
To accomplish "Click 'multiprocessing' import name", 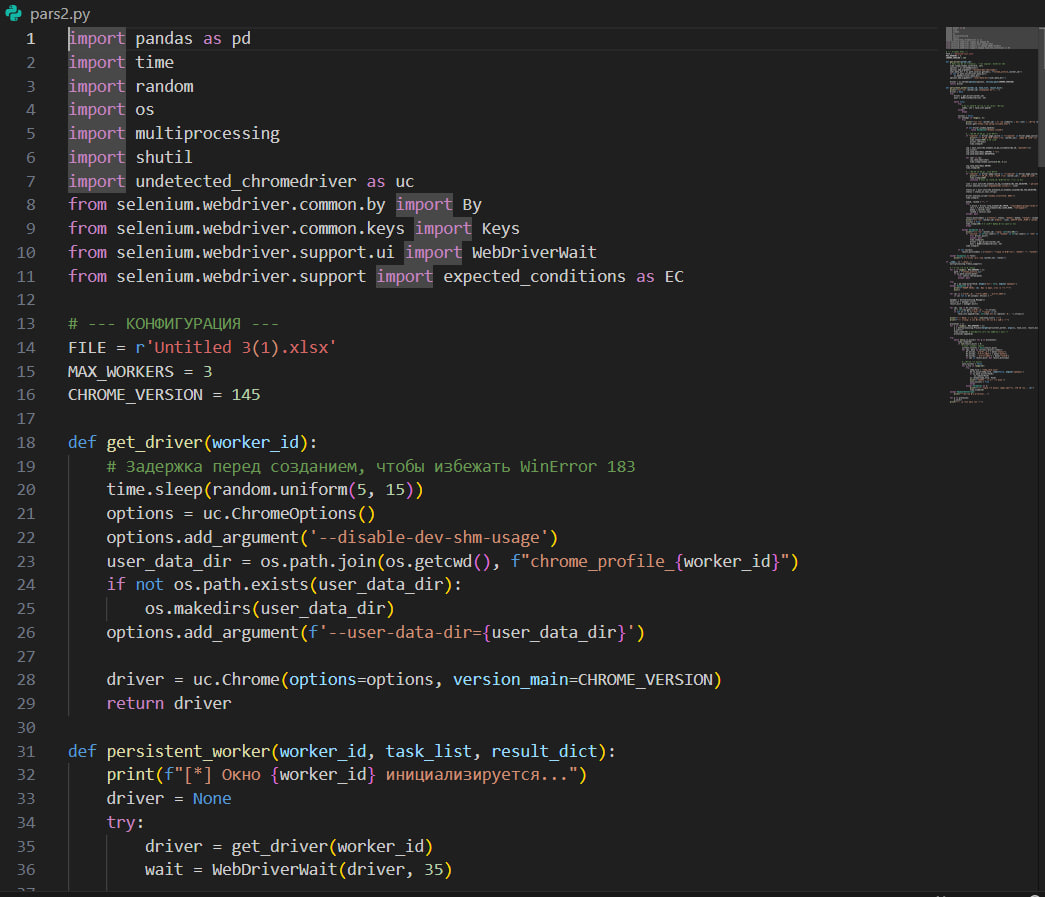I will [x=207, y=134].
